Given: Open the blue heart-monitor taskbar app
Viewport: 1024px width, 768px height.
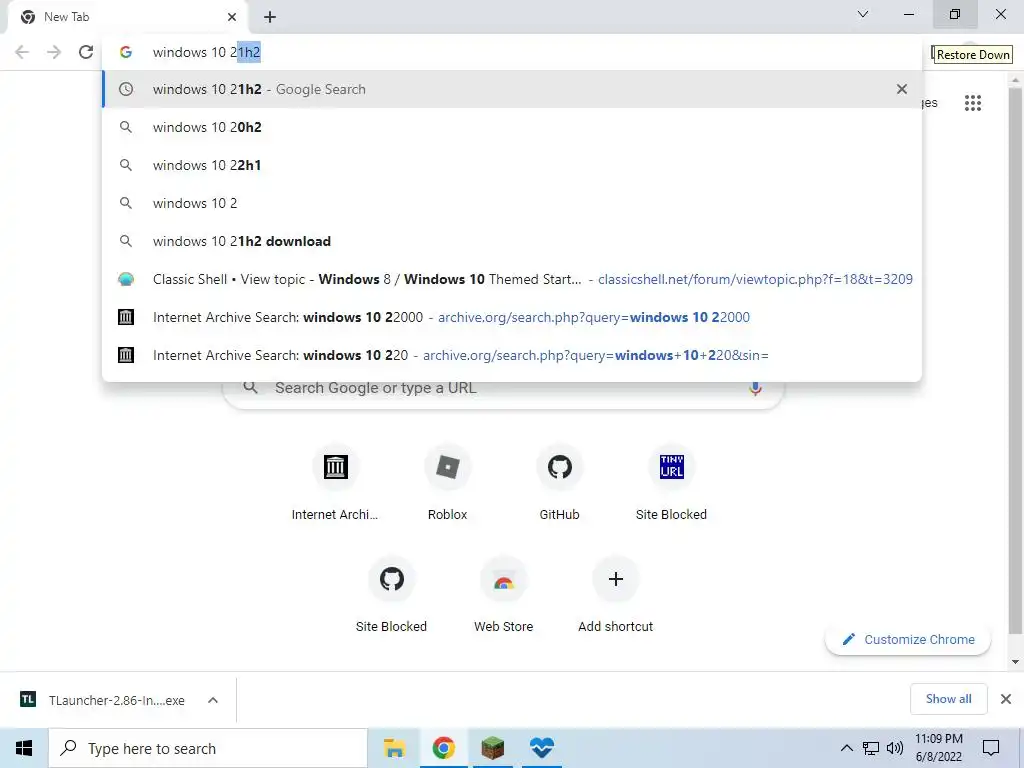Looking at the screenshot, I should point(541,748).
